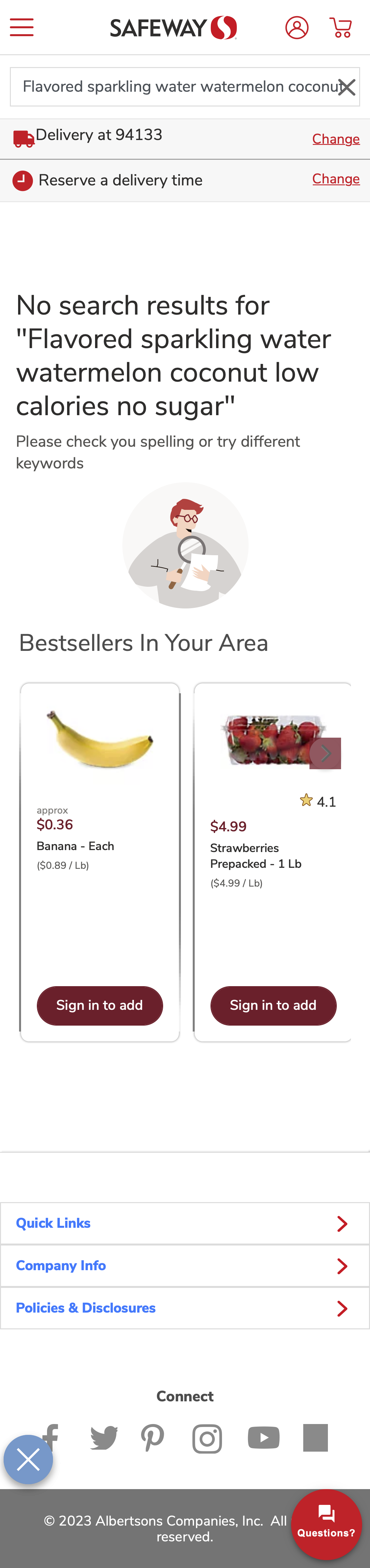The height and width of the screenshot is (1568, 370).
Task: Change the reserved delivery time
Action: tap(335, 179)
